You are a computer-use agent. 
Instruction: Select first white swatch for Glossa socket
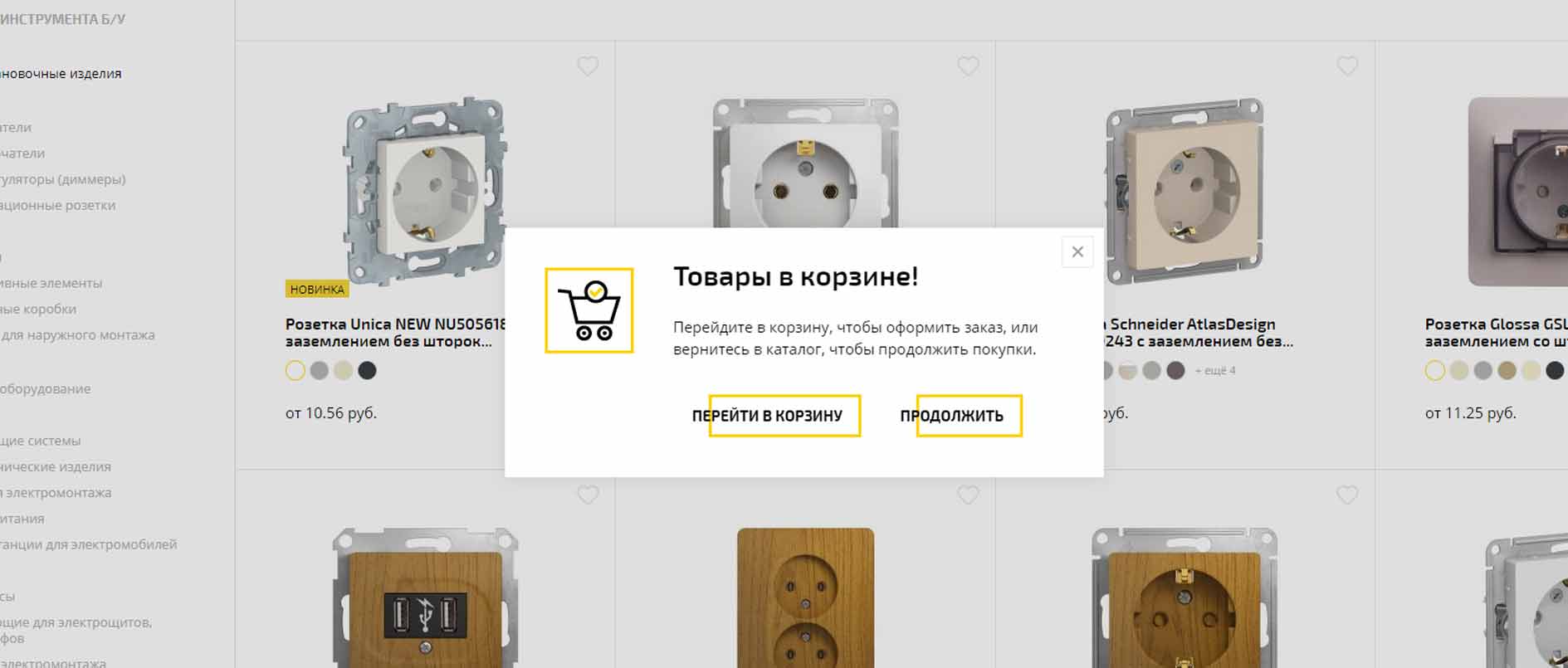coord(1435,371)
